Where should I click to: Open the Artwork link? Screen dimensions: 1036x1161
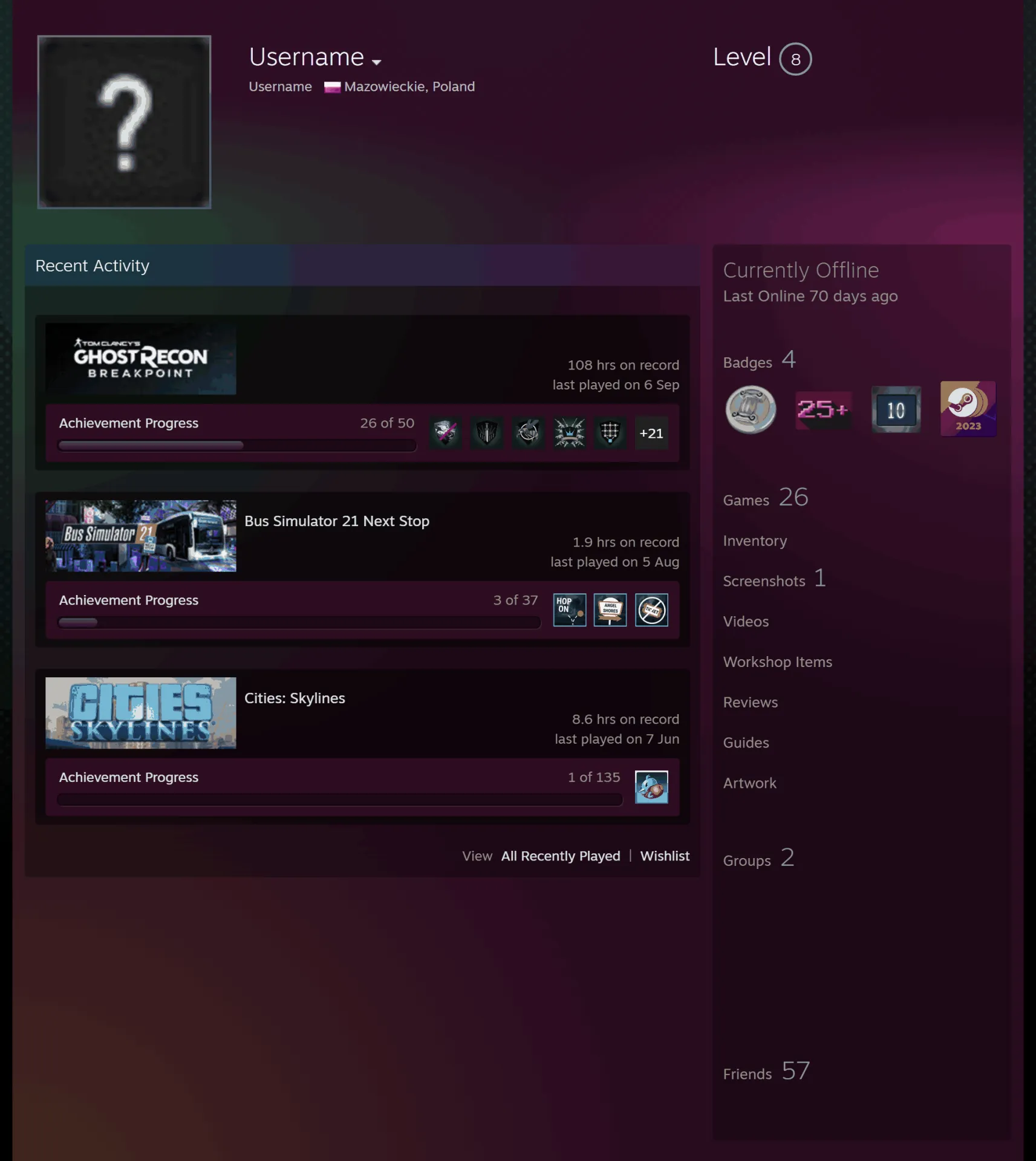pyautogui.click(x=749, y=784)
